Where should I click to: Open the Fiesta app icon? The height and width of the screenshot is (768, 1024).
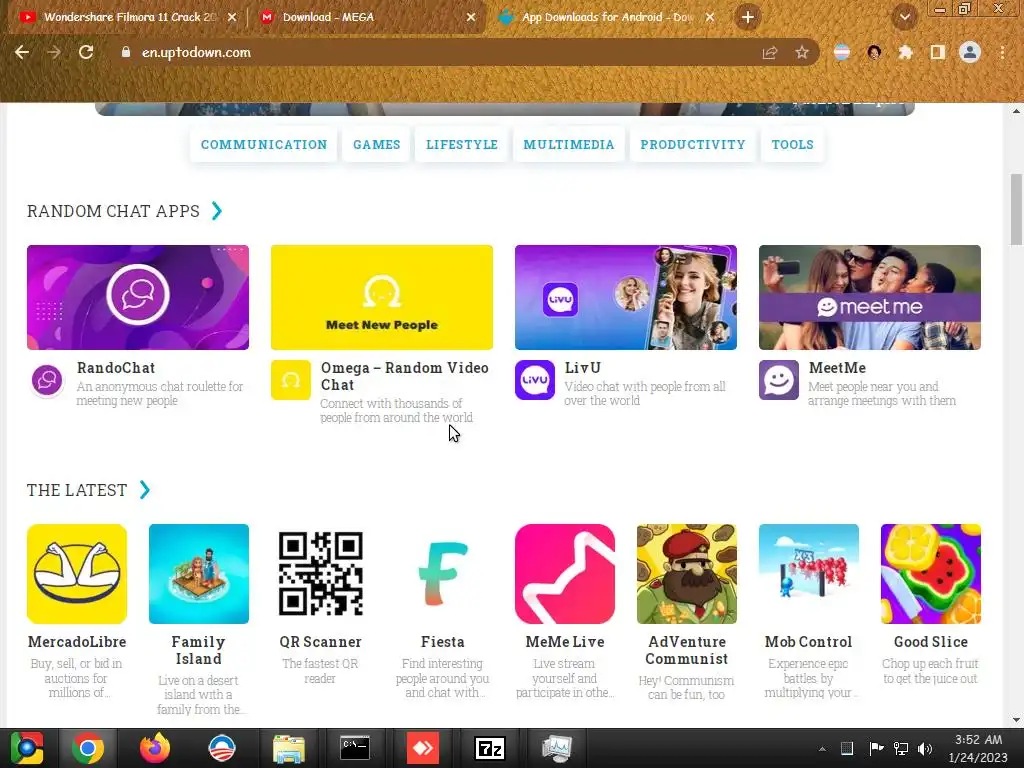click(443, 573)
